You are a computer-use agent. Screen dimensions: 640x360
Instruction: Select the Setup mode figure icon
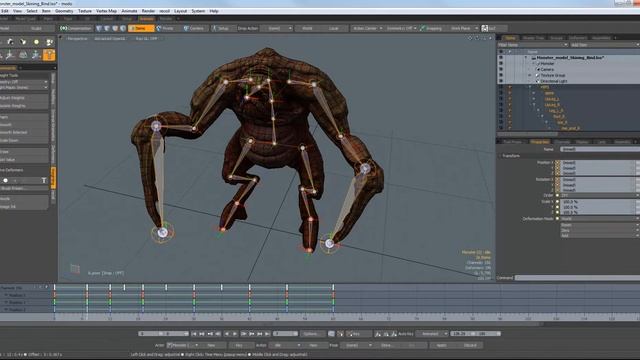pos(214,28)
